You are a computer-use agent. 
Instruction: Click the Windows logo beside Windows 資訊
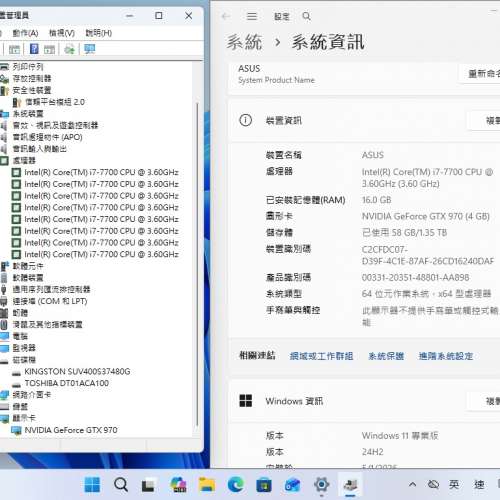pos(246,401)
